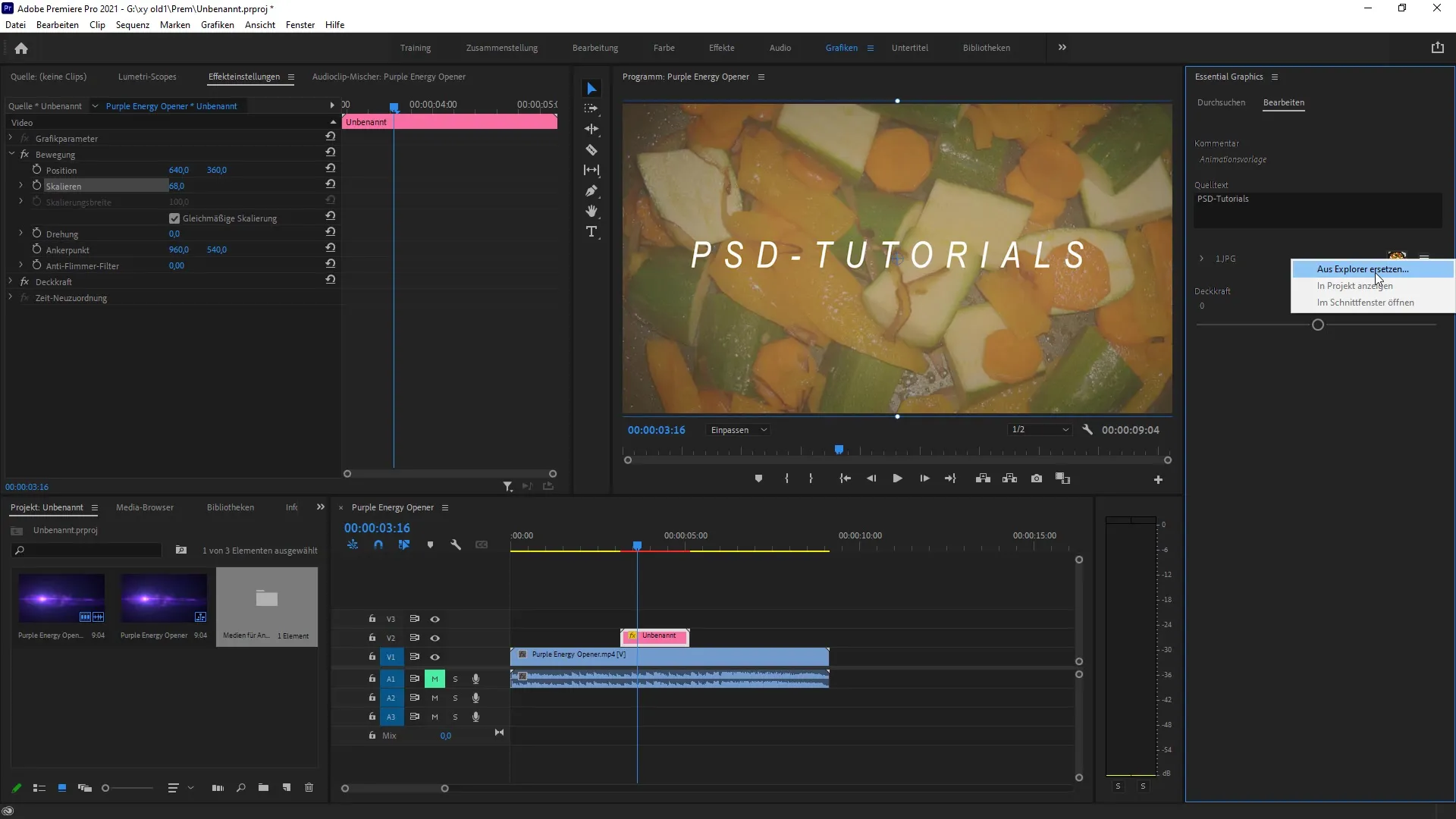Select the Type tool
The width and height of the screenshot is (1456, 819).
point(591,231)
